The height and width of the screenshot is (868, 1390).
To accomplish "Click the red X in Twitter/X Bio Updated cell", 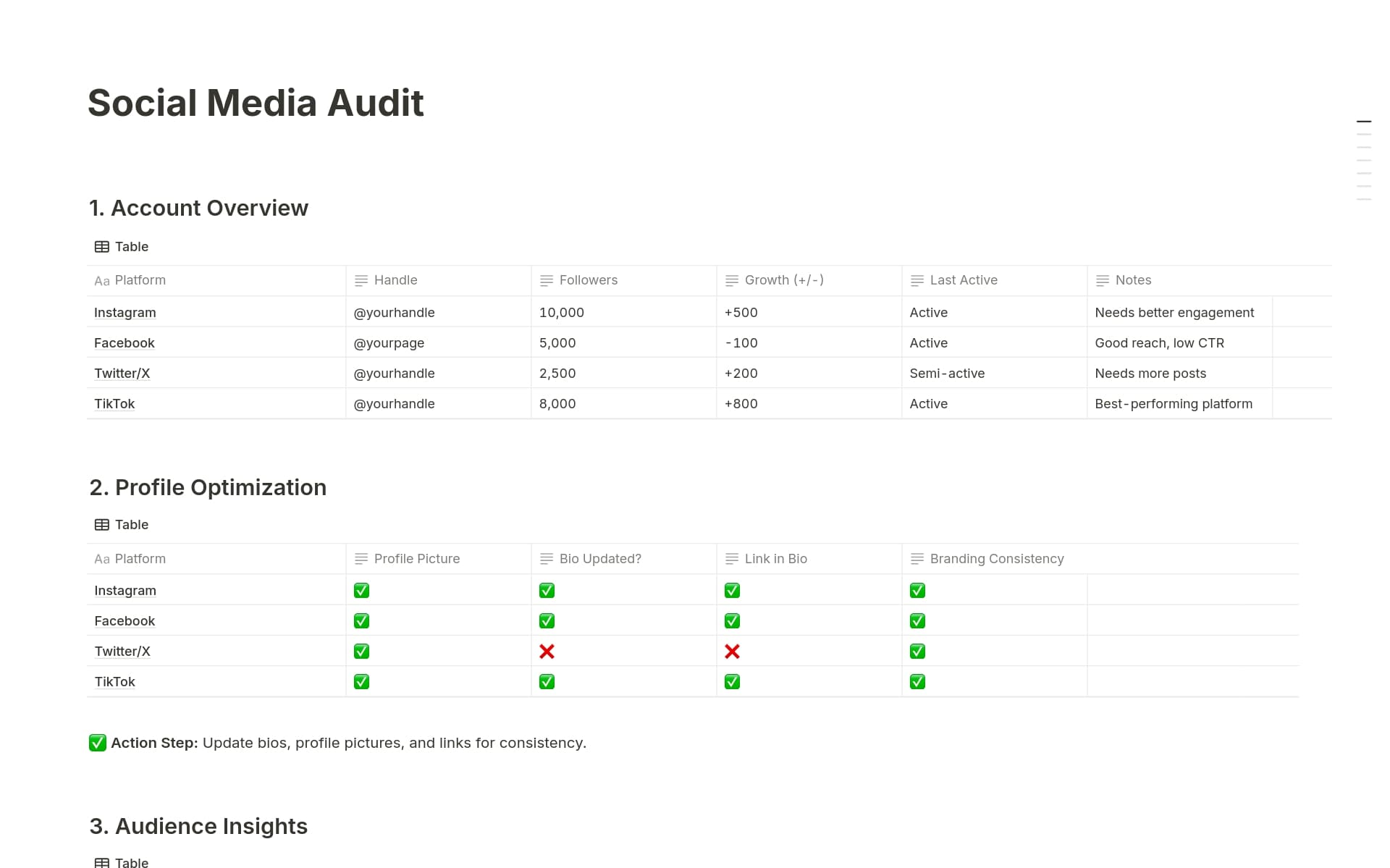I will point(547,651).
